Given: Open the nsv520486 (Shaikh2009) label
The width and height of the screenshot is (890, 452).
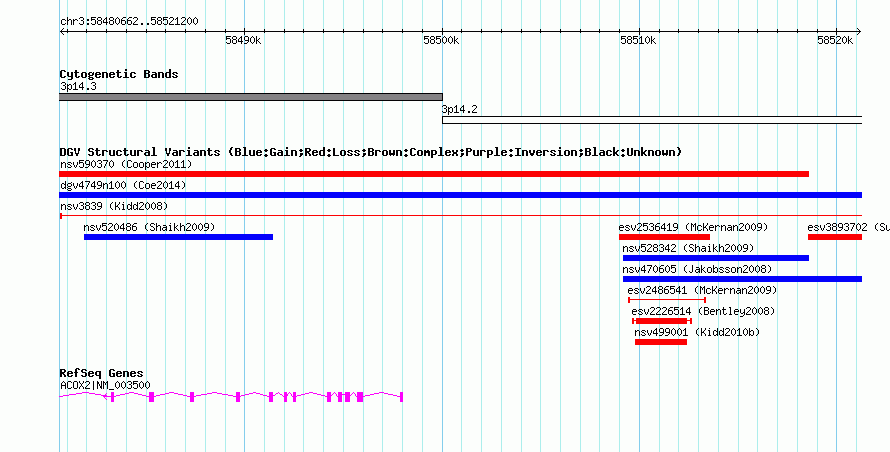Looking at the screenshot, I should point(149,228).
